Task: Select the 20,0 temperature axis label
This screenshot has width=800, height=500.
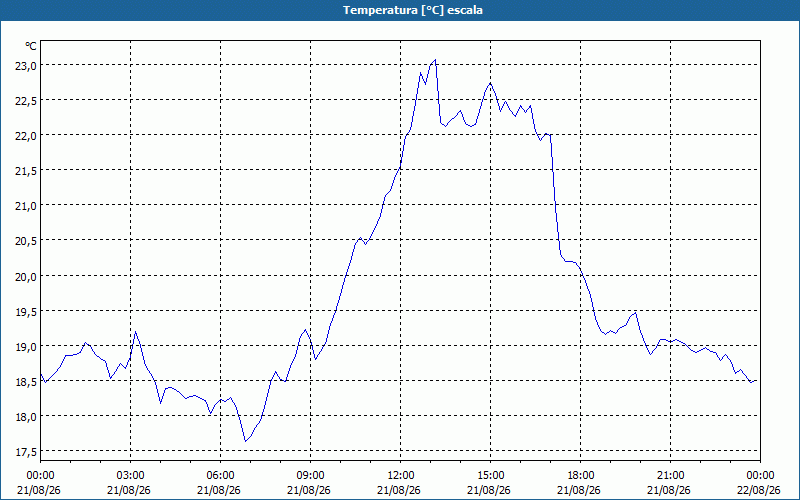Action: point(26,276)
